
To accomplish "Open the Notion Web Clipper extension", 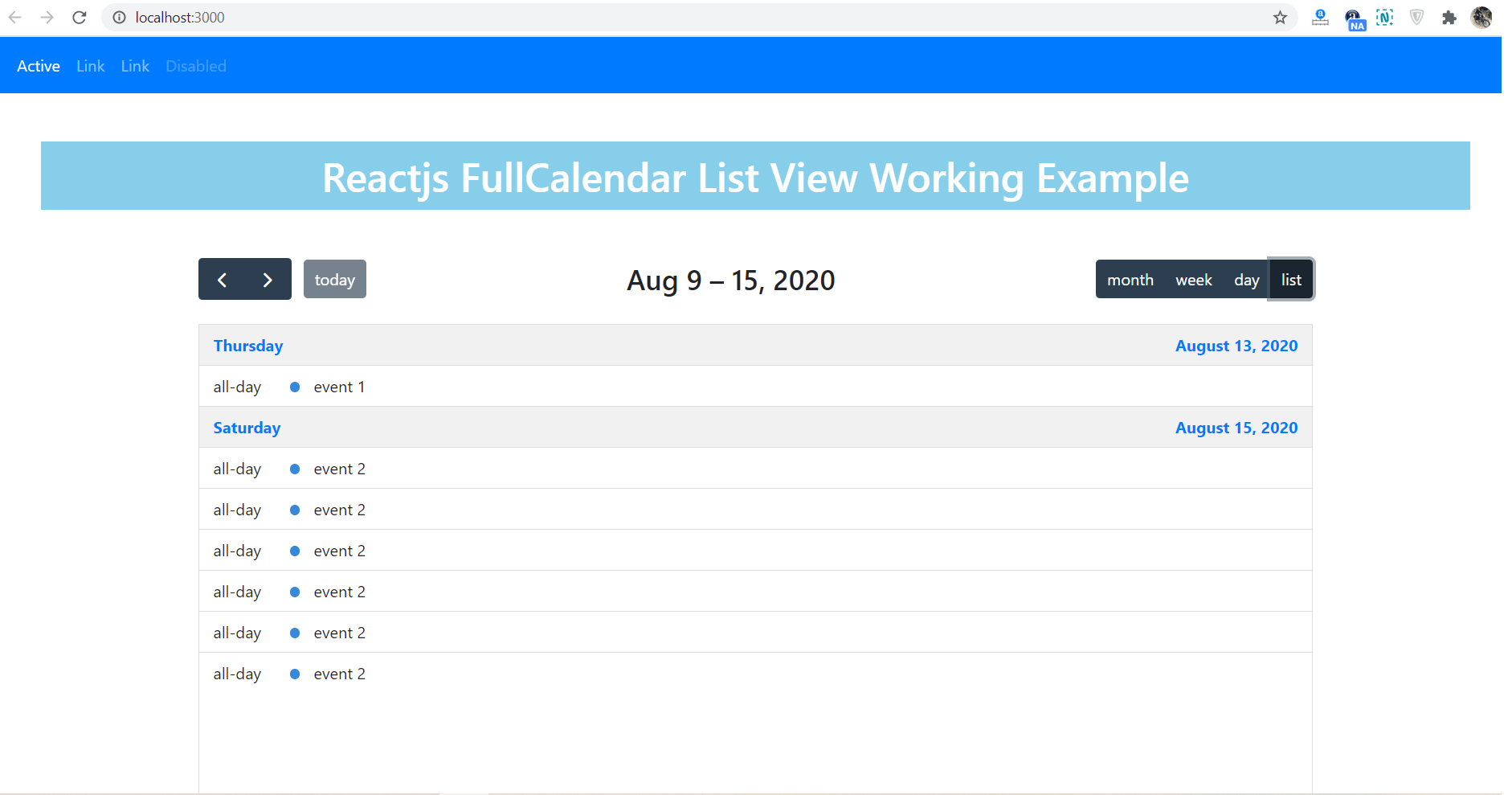I will click(1384, 17).
